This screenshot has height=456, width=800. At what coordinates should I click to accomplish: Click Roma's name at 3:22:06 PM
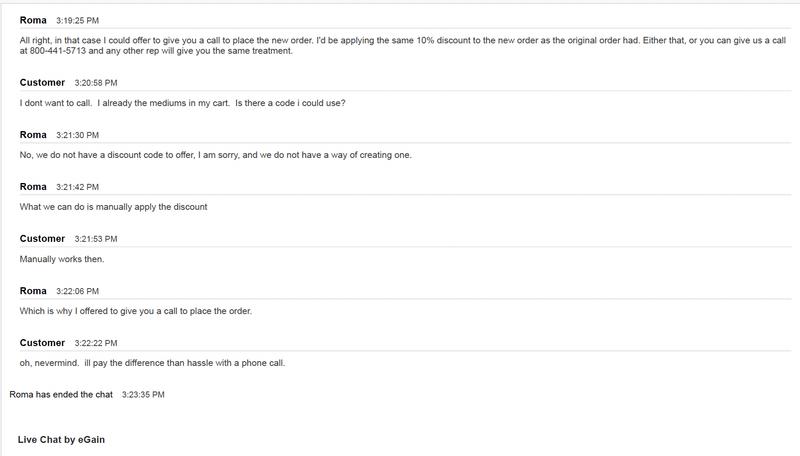tap(33, 291)
